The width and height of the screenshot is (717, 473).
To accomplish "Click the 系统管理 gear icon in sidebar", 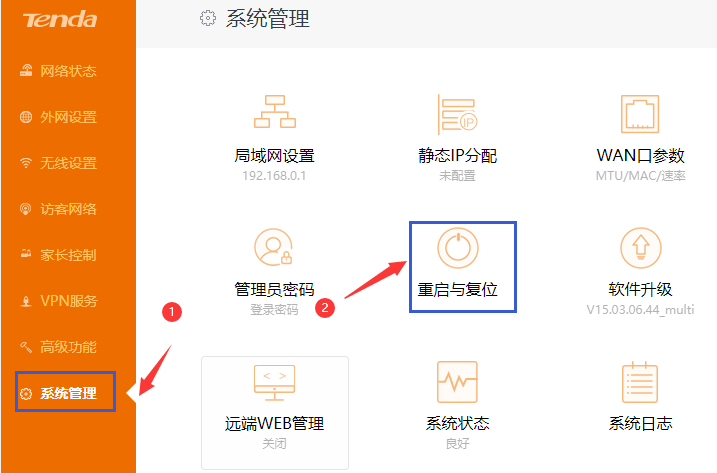I will pyautogui.click(x=26, y=393).
